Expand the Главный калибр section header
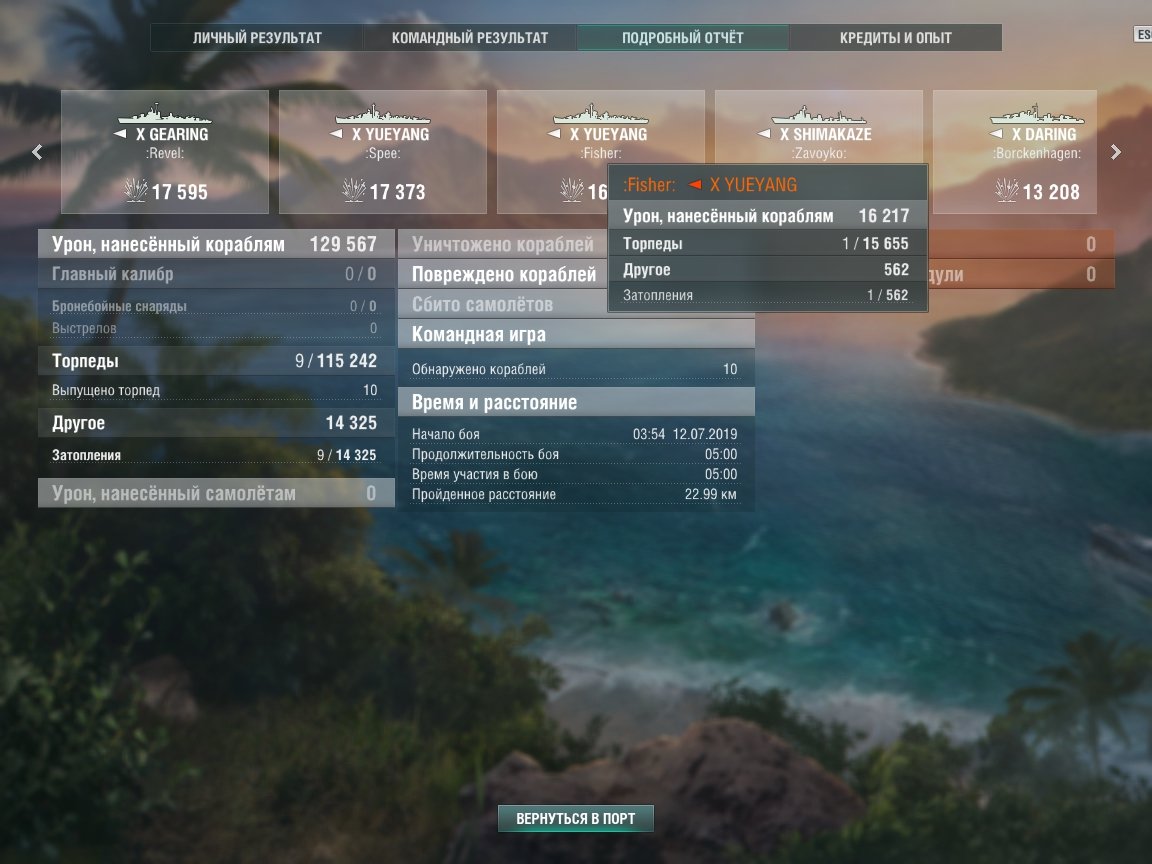This screenshot has height=864, width=1152. click(216, 274)
